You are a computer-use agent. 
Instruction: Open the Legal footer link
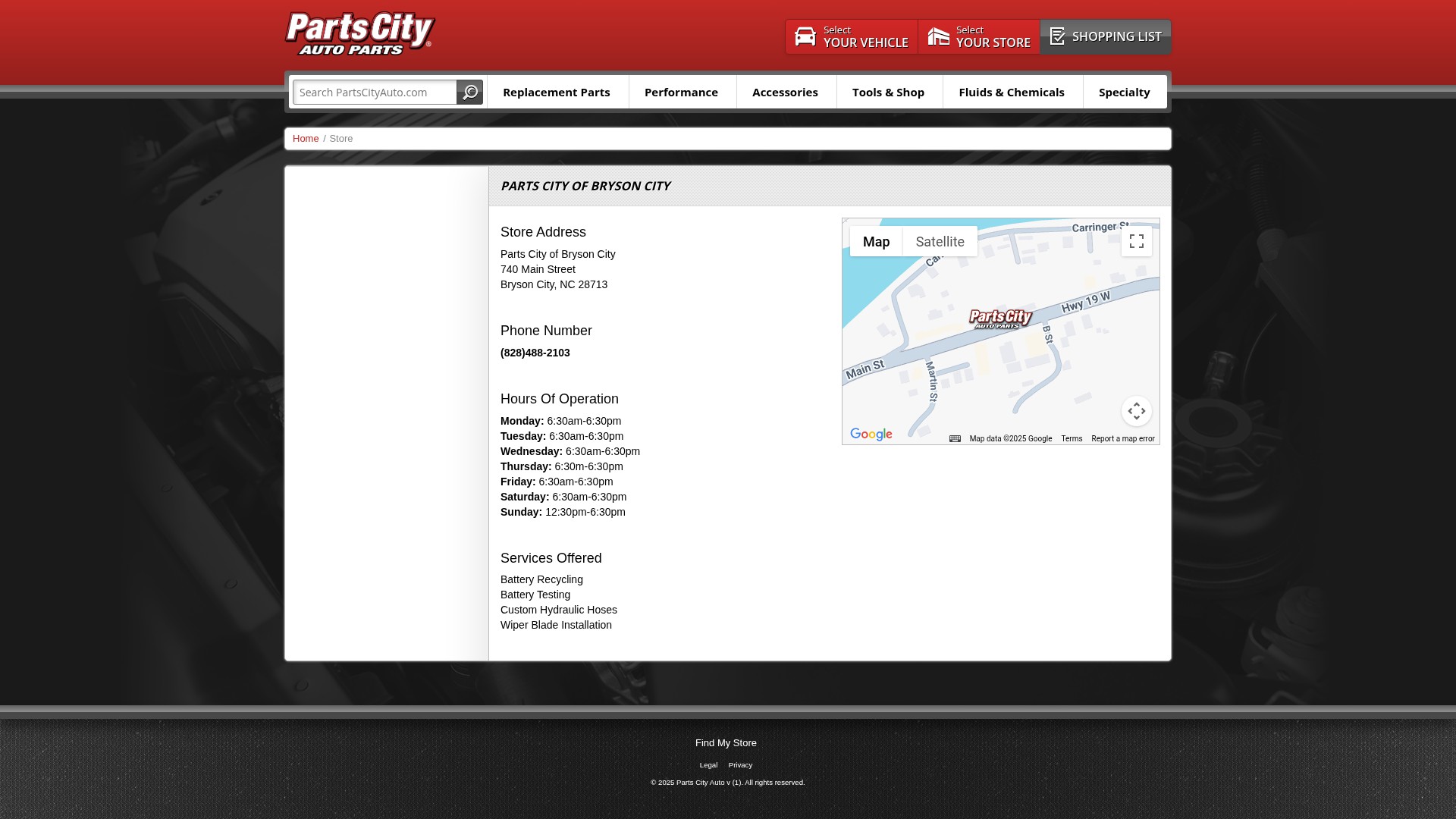point(708,765)
